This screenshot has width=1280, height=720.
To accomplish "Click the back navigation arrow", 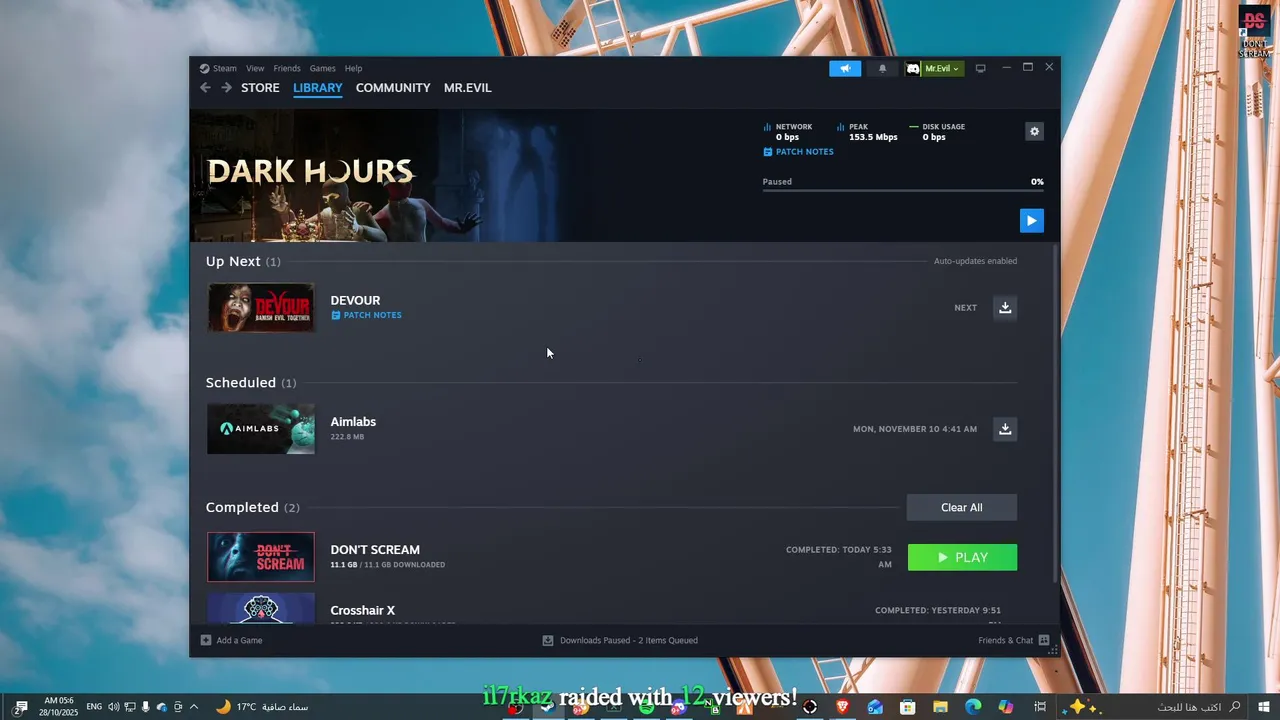I will (x=205, y=88).
